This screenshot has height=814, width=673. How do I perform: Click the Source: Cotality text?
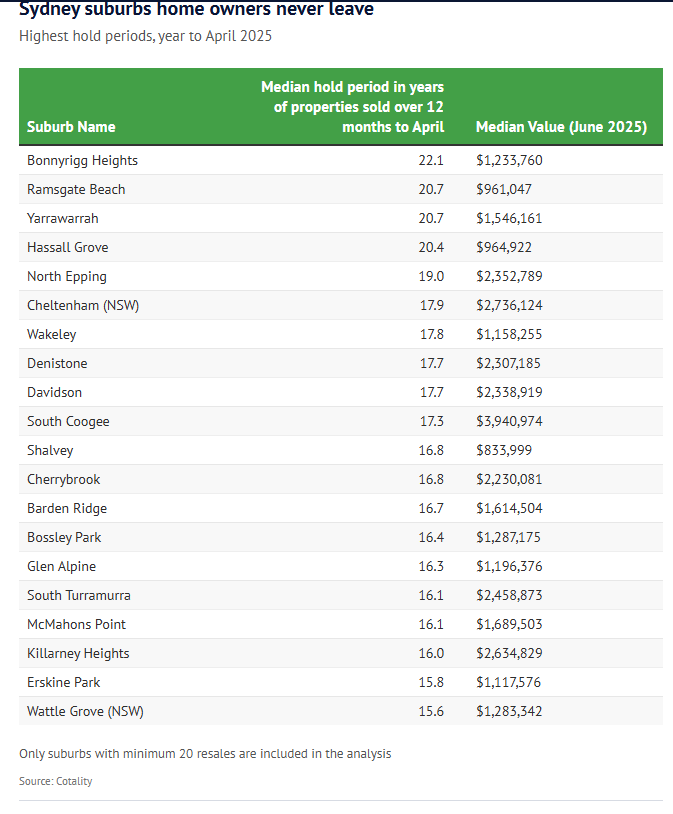[56, 781]
